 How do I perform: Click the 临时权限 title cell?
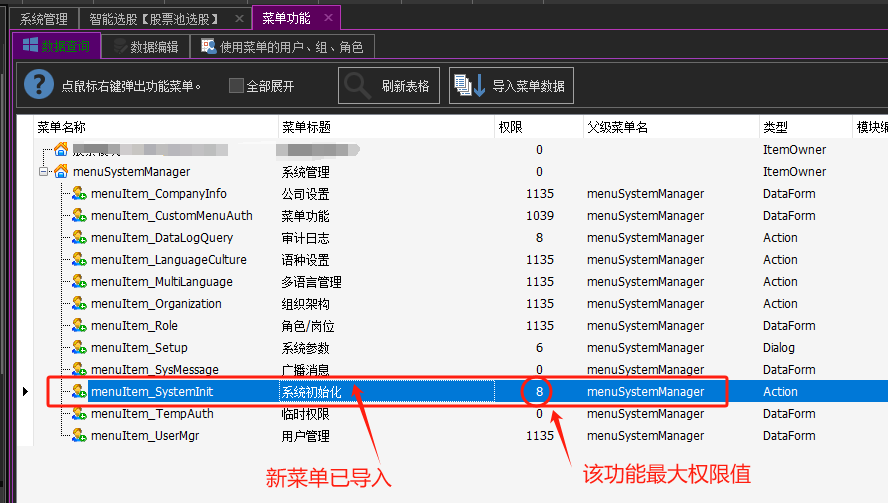[x=305, y=414]
